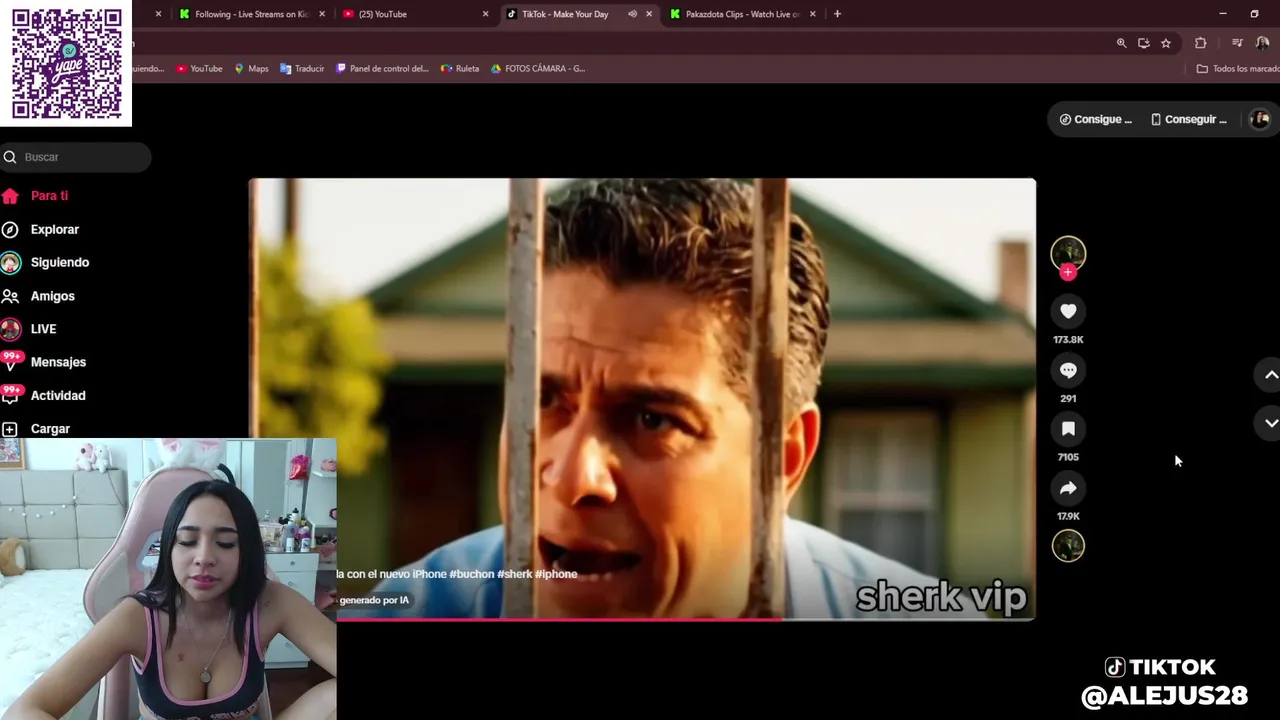The height and width of the screenshot is (720, 1280).
Task: Click the Buscar search field
Action: click(76, 157)
